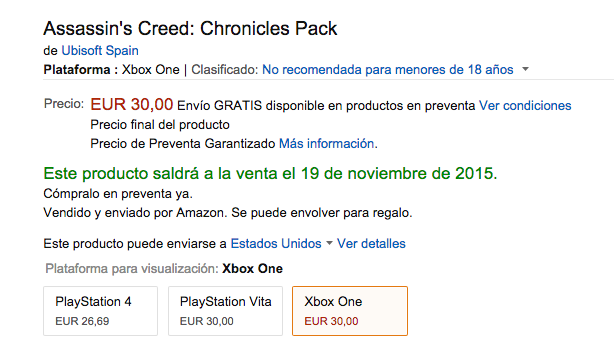Click the Vendido y enviado por Amazon line
614x363 pixels.
[228, 213]
